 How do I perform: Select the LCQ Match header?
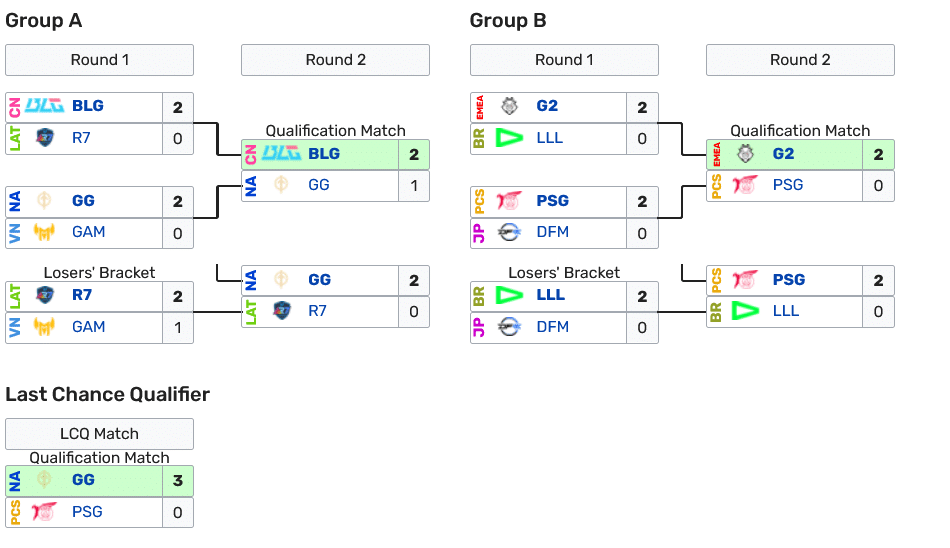tap(99, 434)
